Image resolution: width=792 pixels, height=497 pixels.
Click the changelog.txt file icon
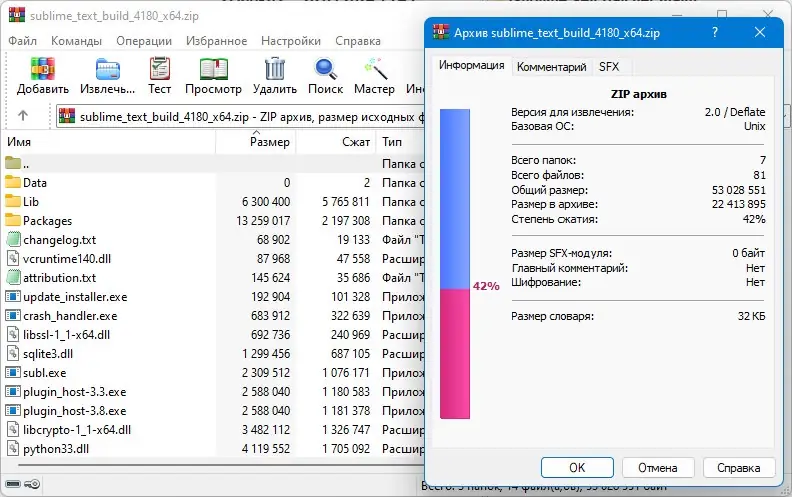(x=14, y=239)
